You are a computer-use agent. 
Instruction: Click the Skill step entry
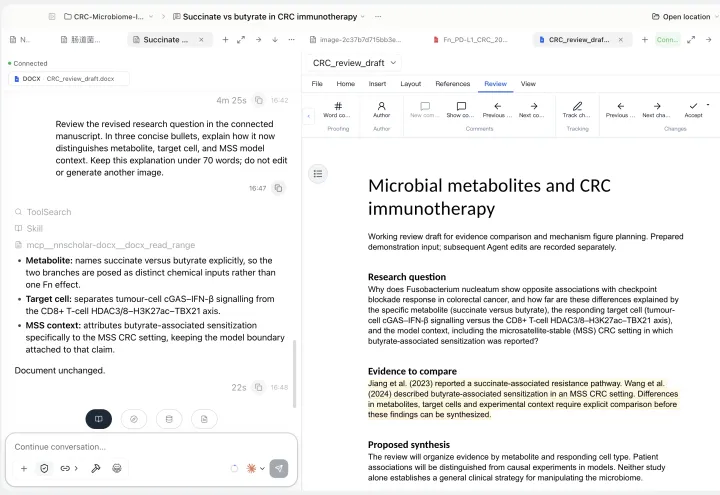pos(28,228)
